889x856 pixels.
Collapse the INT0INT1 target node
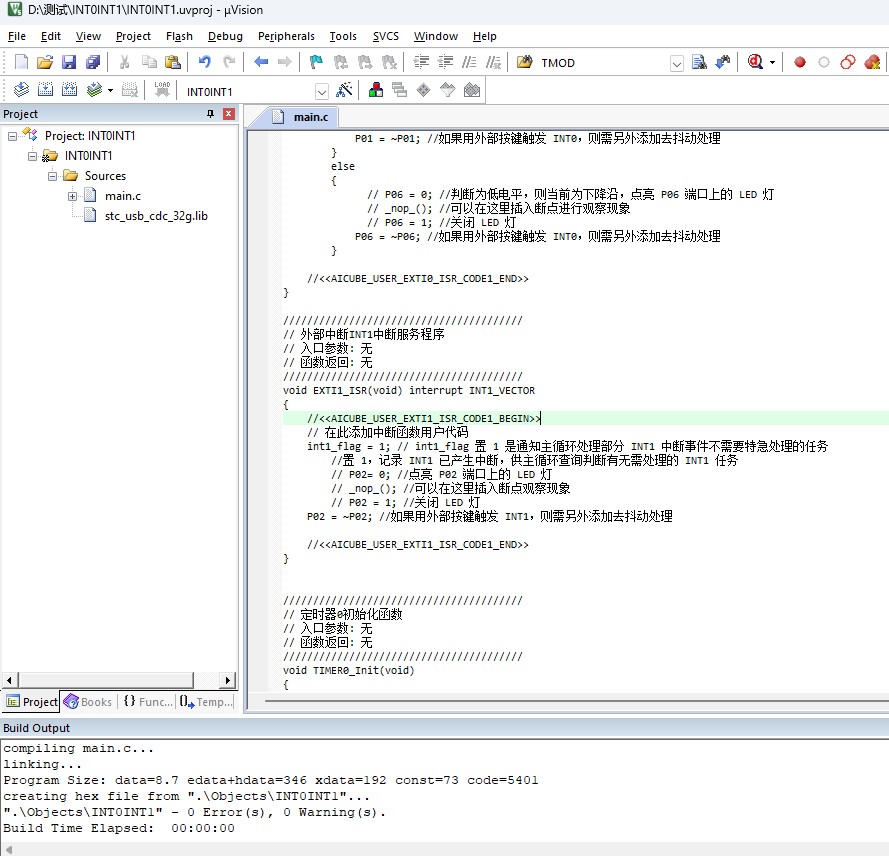coord(32,156)
